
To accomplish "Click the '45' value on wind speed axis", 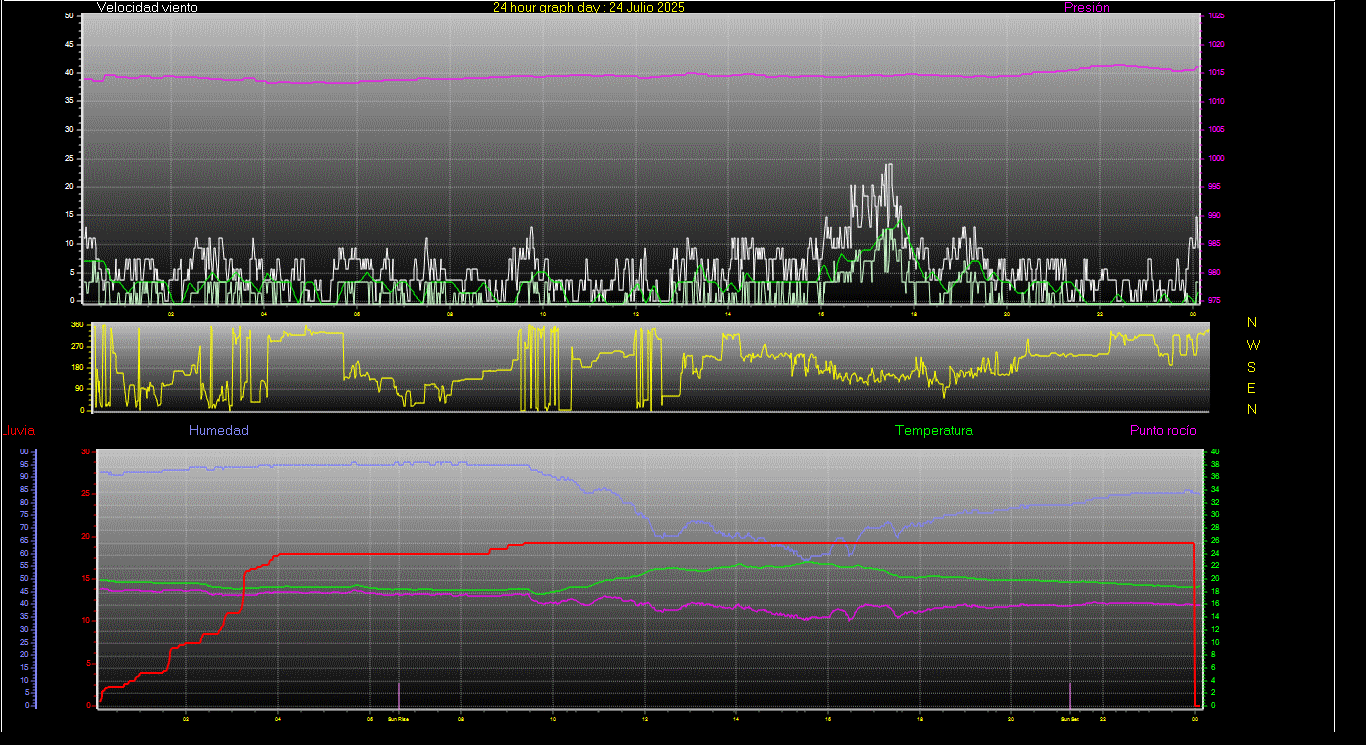I will pyautogui.click(x=69, y=44).
